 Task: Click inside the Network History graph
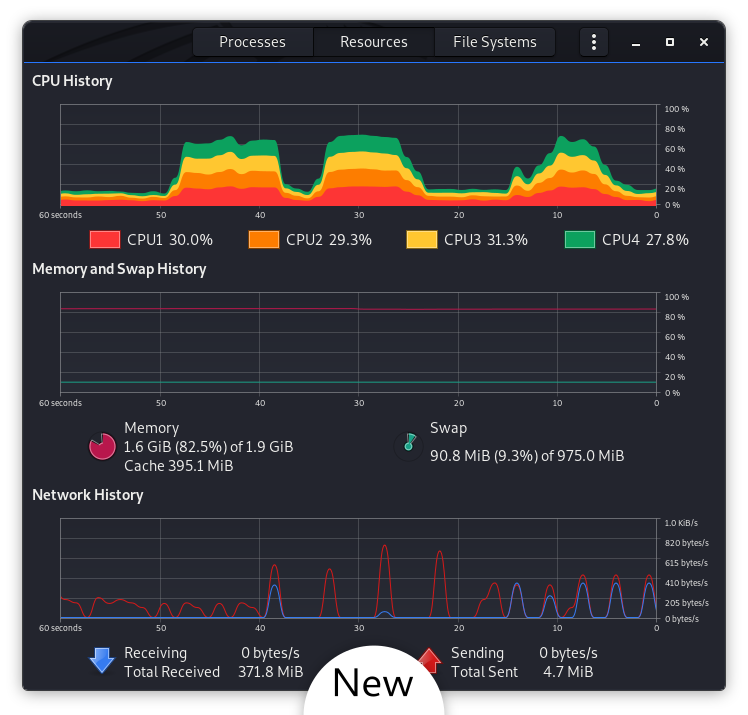pos(358,569)
